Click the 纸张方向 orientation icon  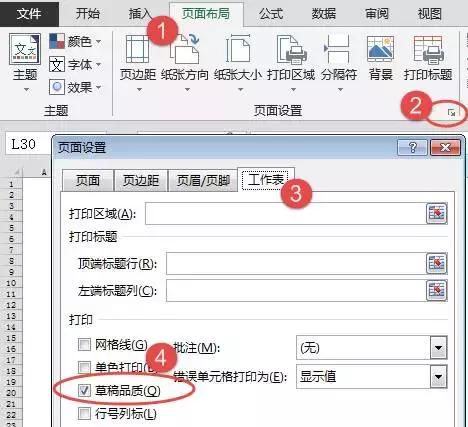point(184,49)
